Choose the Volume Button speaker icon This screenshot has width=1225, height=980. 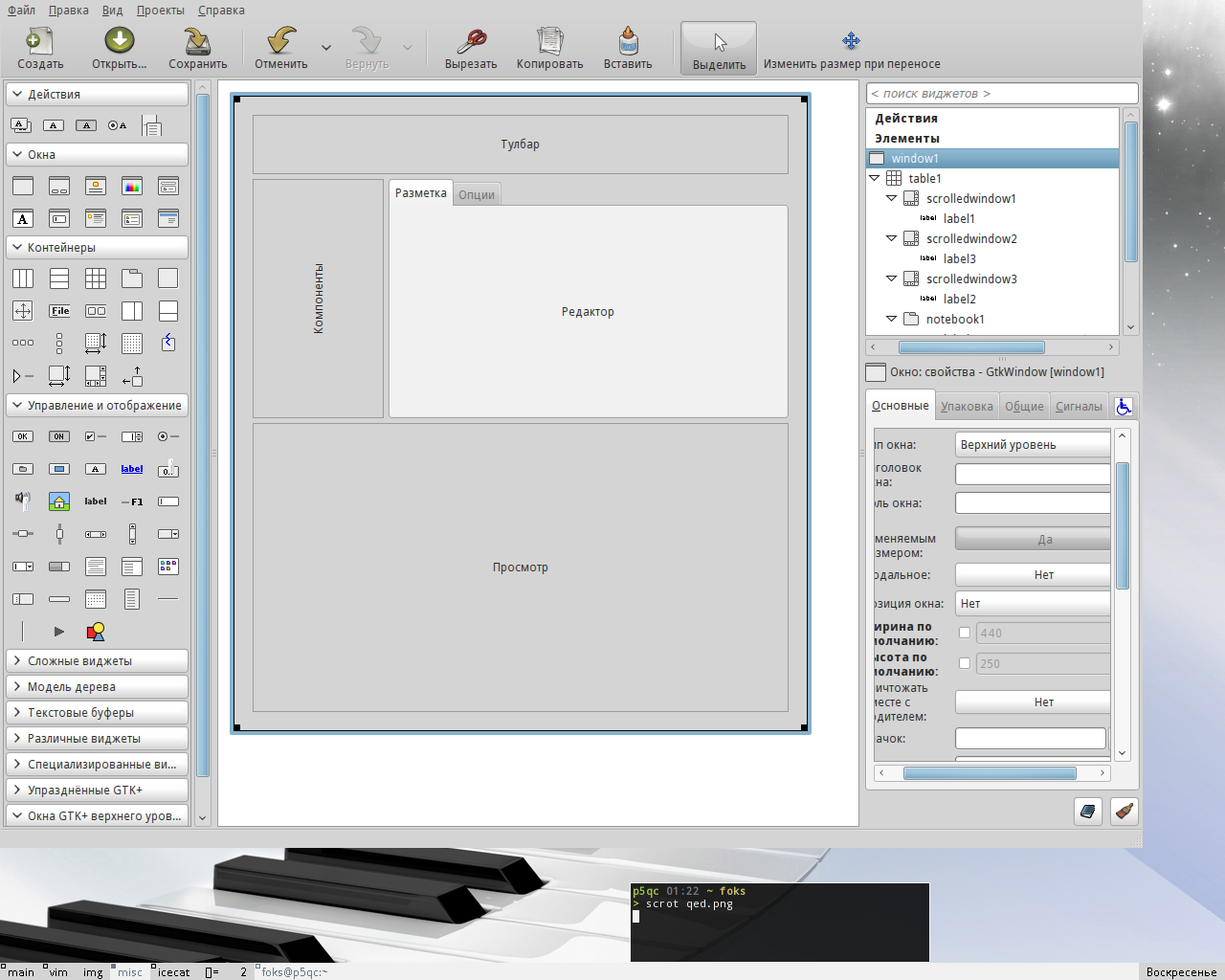[23, 501]
